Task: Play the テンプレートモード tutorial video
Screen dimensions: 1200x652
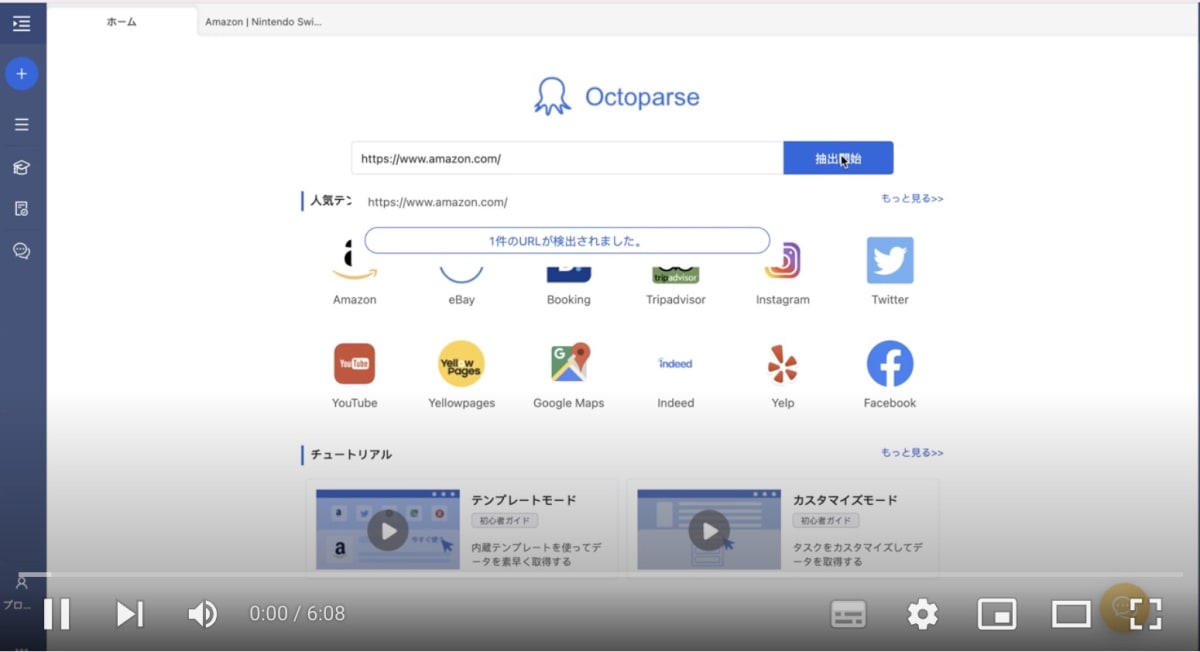Action: click(388, 530)
